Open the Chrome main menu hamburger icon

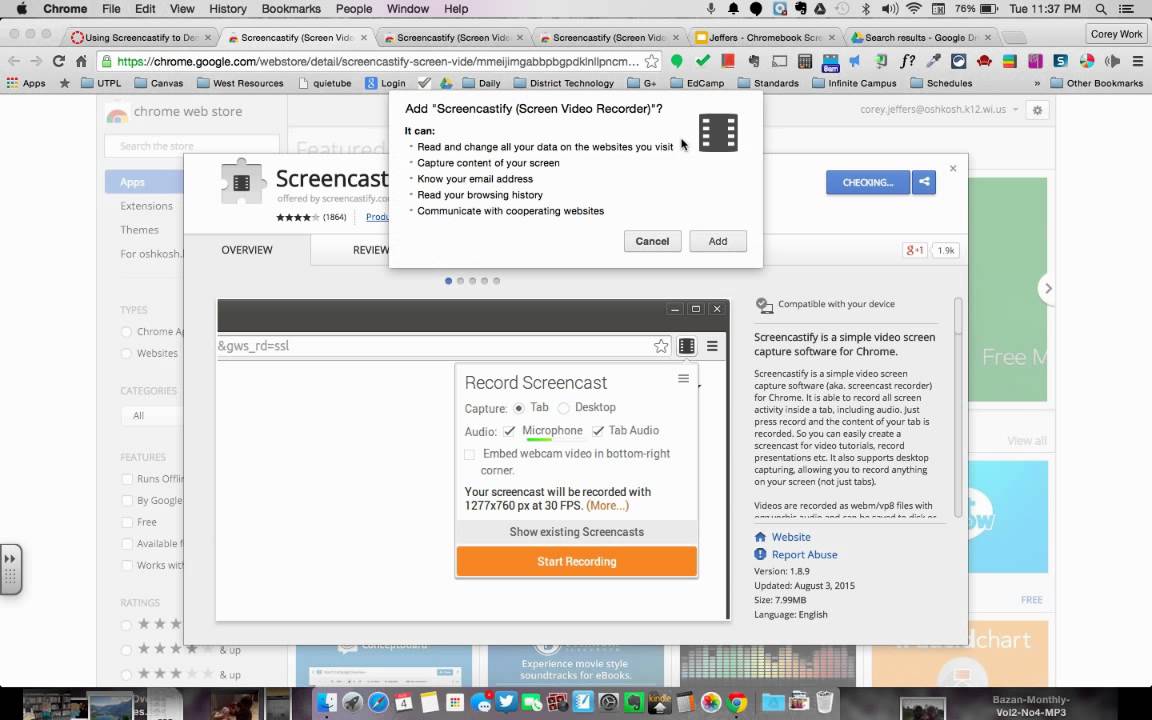[1137, 61]
